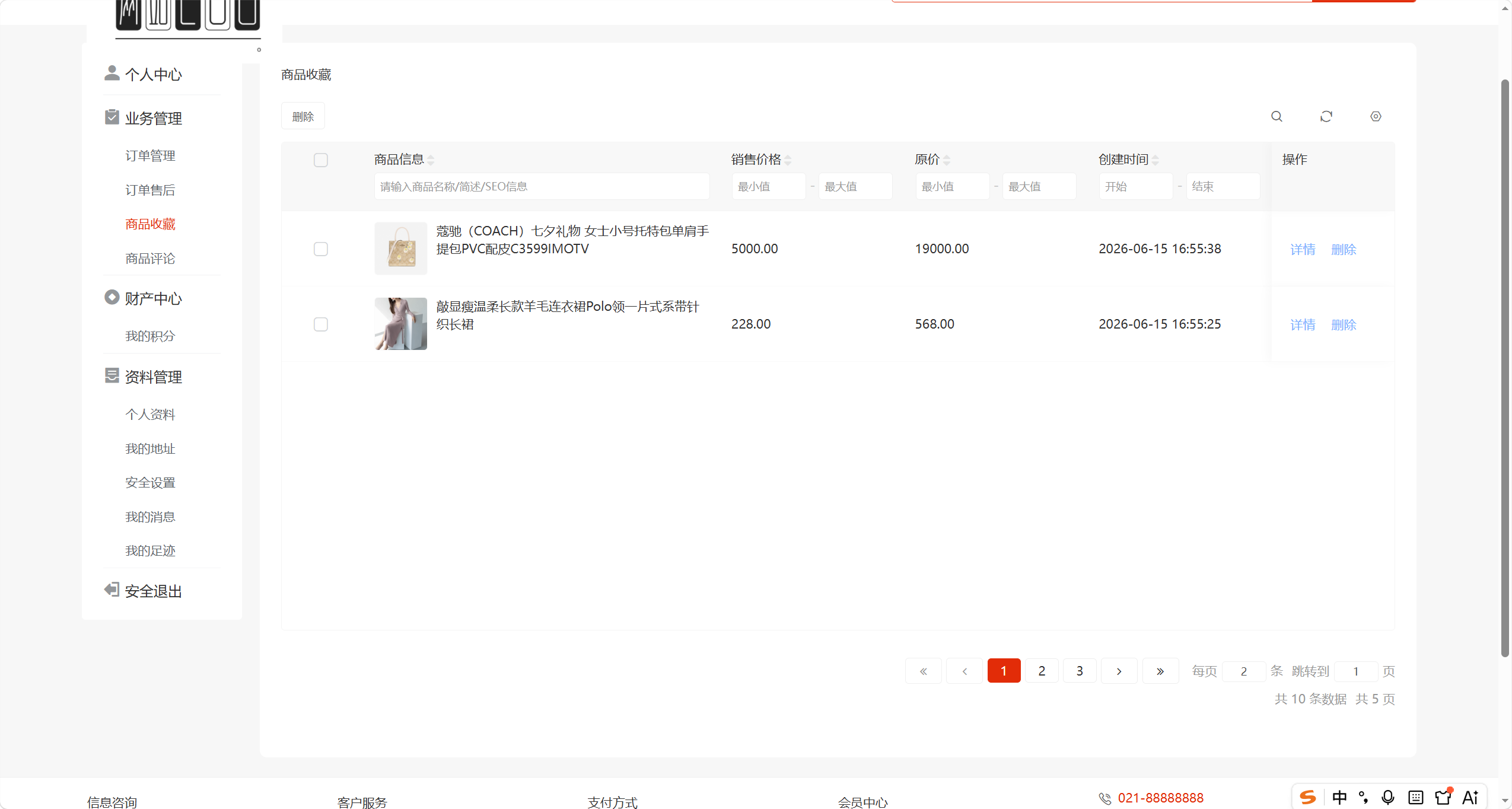This screenshot has height=809, width=1512.
Task: Open 我的地址 in the sidebar
Action: point(150,448)
